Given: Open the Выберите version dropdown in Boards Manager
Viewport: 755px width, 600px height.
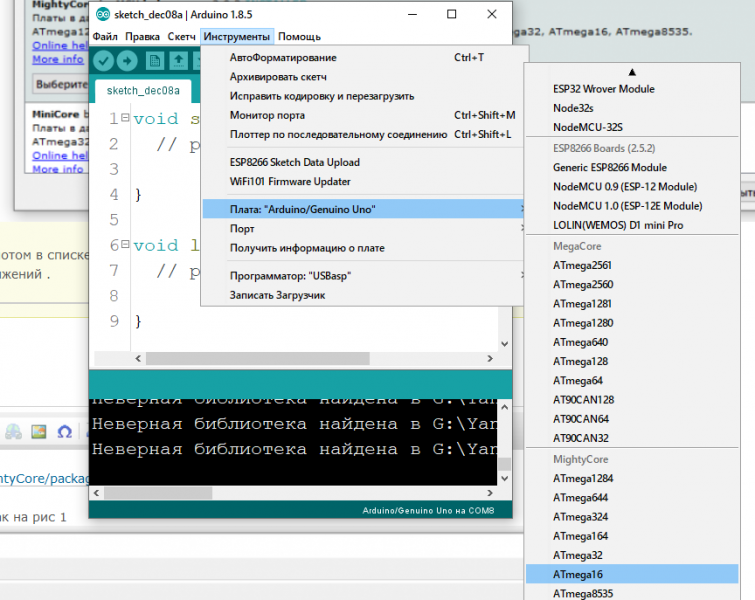Looking at the screenshot, I should click(x=61, y=84).
